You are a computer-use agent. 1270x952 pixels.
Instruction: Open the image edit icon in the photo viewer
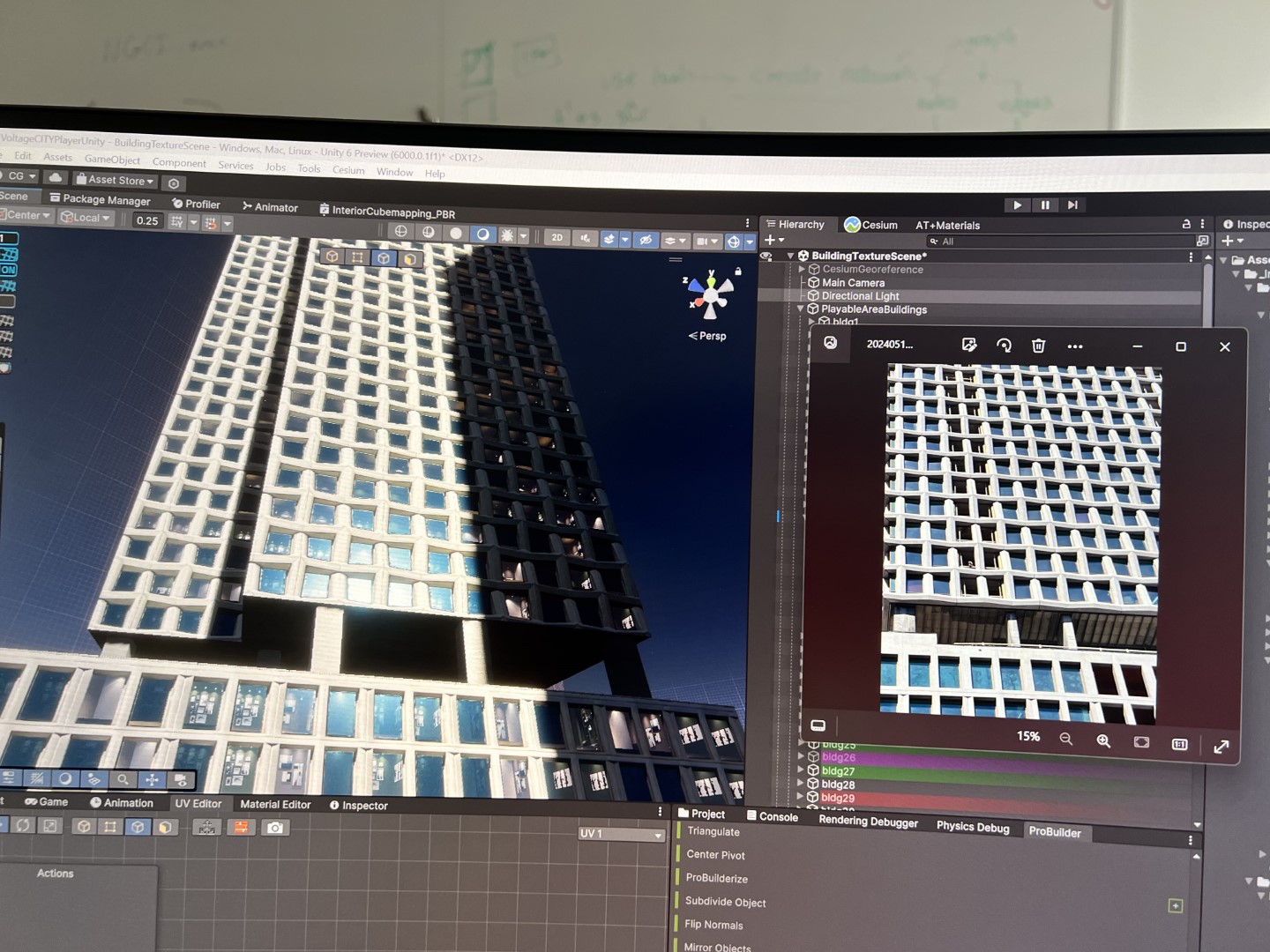click(x=969, y=346)
